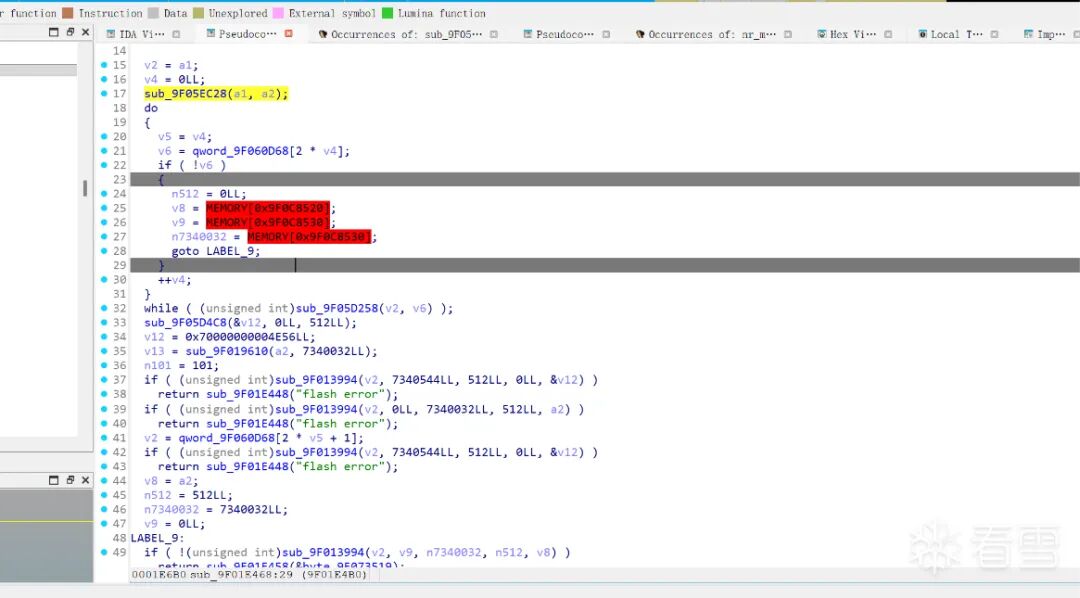
Task: Switch to the IDA View tab
Action: pos(141,34)
